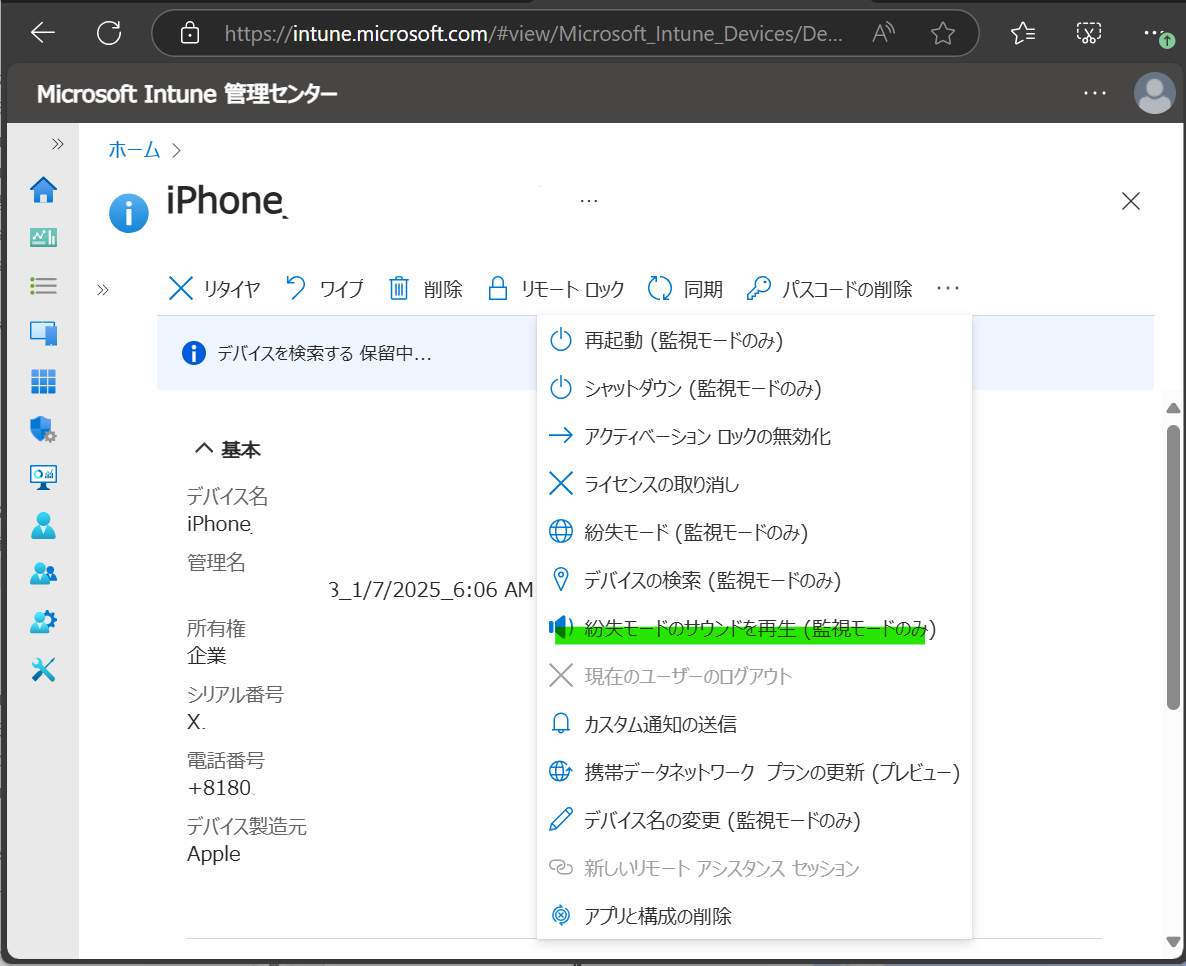Open the Groups icon in the sidebar
The height and width of the screenshot is (966, 1186).
coord(43,573)
